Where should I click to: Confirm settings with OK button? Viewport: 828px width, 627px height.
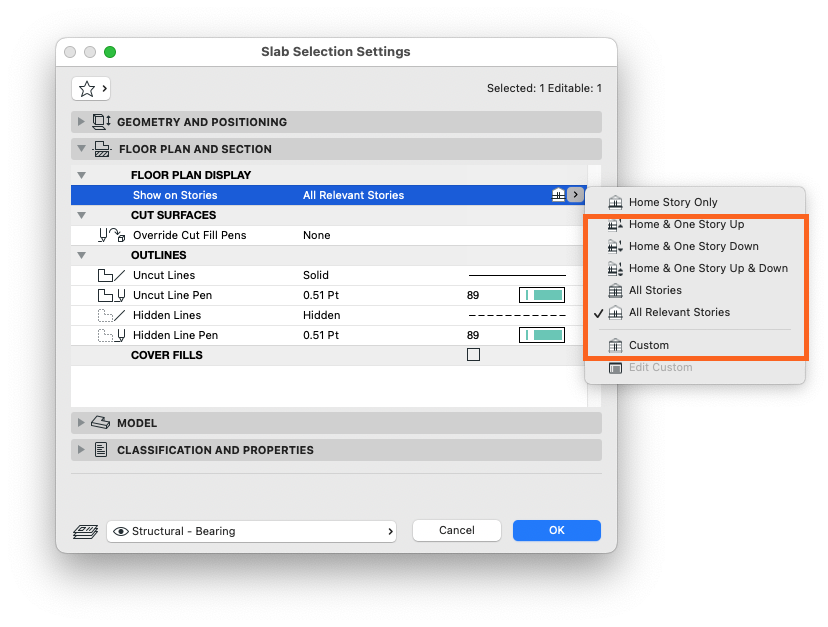point(557,530)
